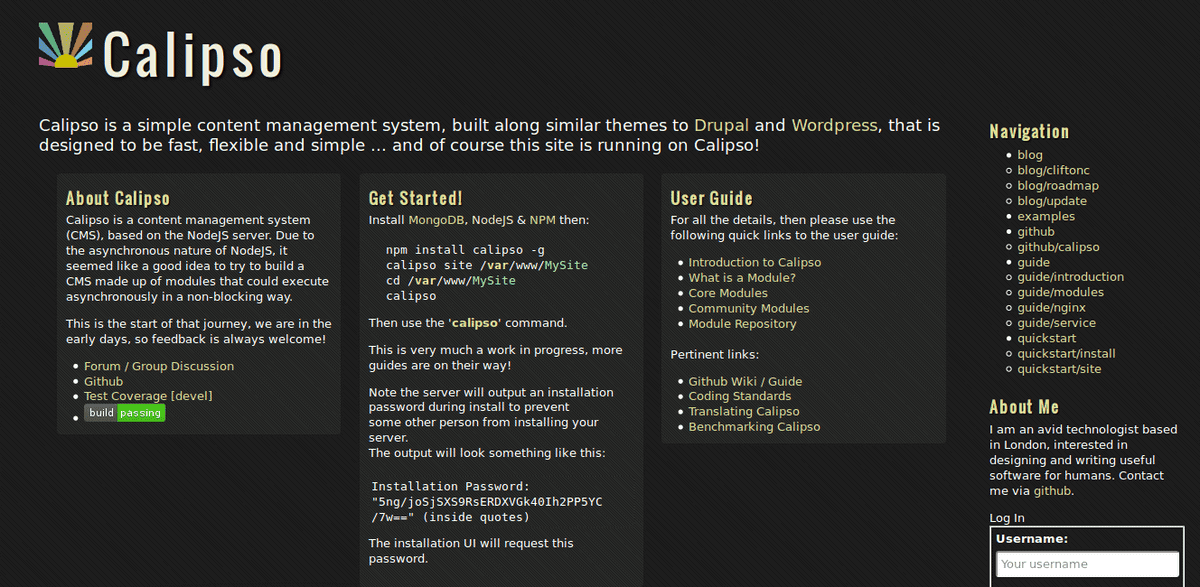
Task: Go to blog/roadmap in Navigation
Action: coord(1058,185)
